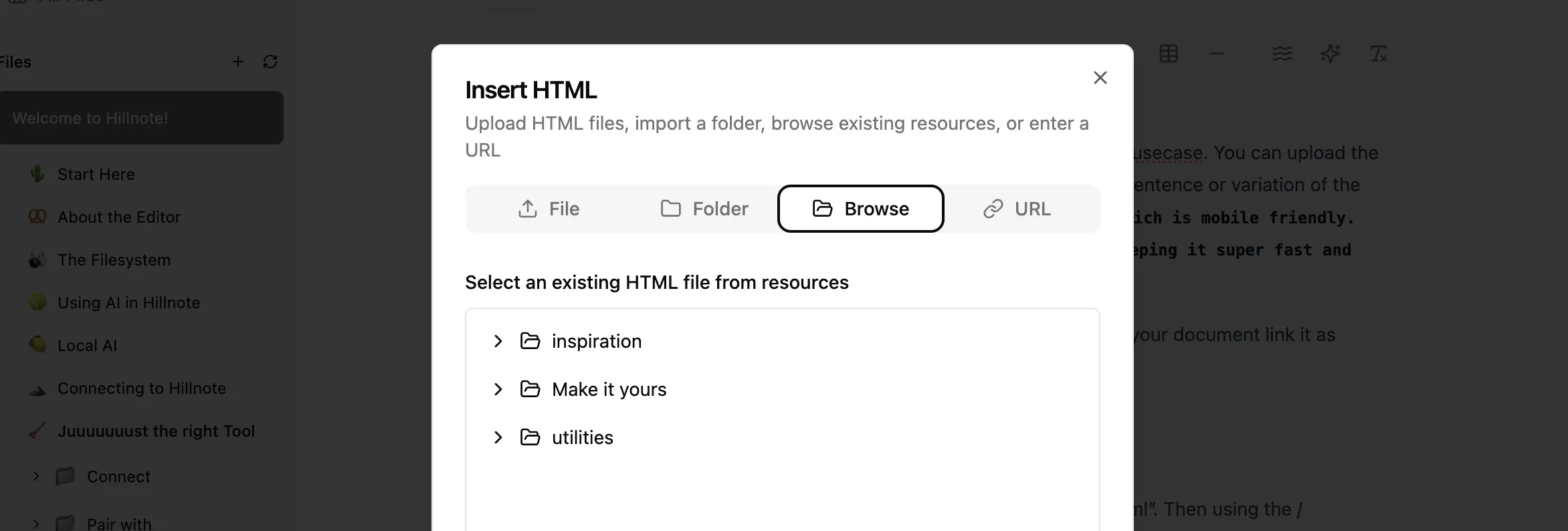This screenshot has height=531, width=1568.
Task: Click the insert table icon in toolbar
Action: click(1168, 54)
